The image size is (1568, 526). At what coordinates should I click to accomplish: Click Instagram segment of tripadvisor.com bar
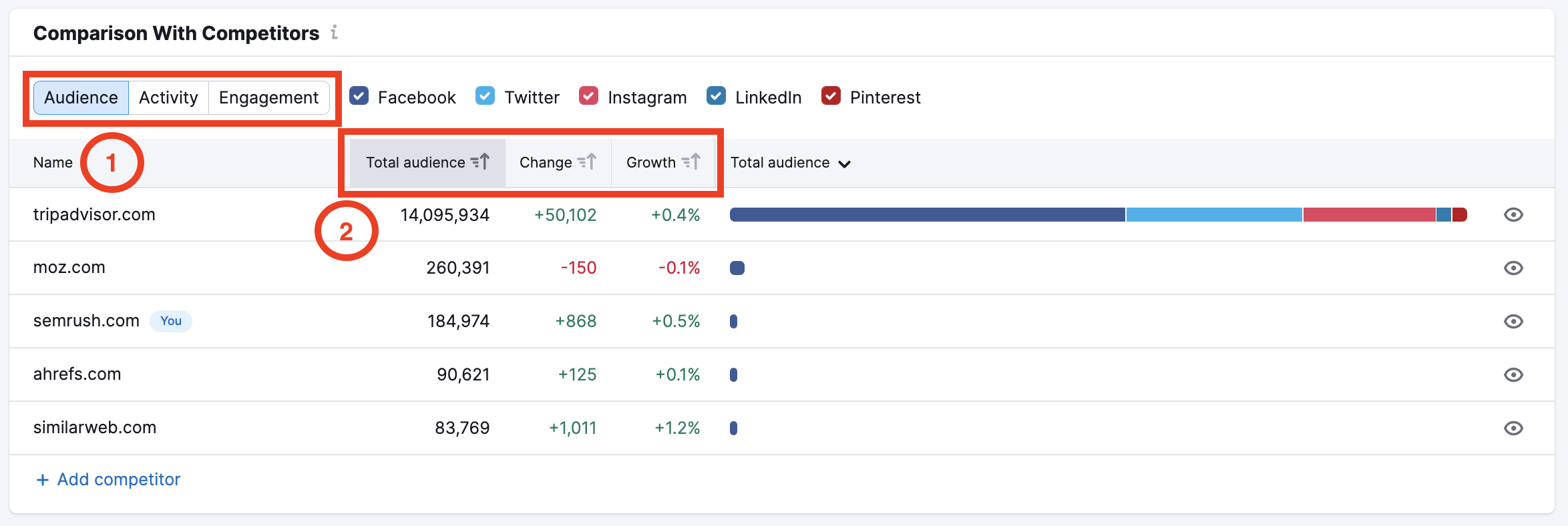[1370, 214]
